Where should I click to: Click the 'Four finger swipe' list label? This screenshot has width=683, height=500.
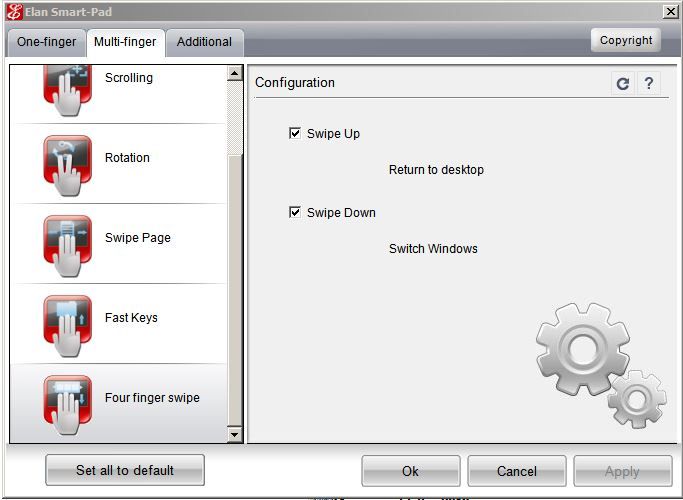point(152,398)
